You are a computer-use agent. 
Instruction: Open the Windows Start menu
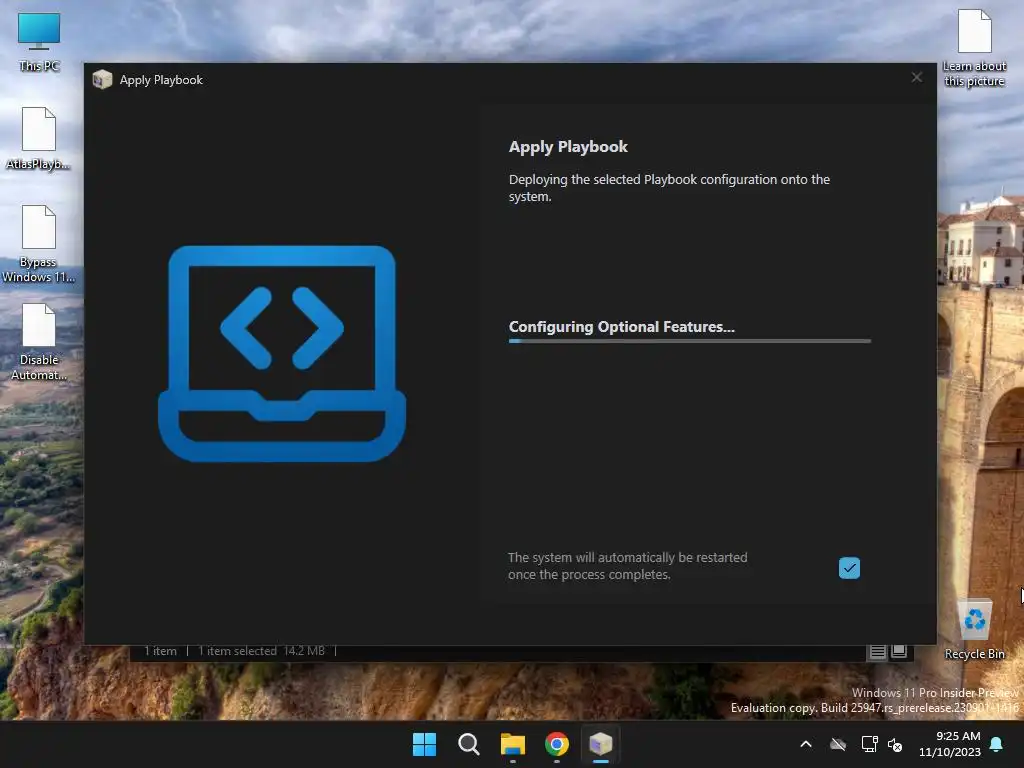click(424, 744)
